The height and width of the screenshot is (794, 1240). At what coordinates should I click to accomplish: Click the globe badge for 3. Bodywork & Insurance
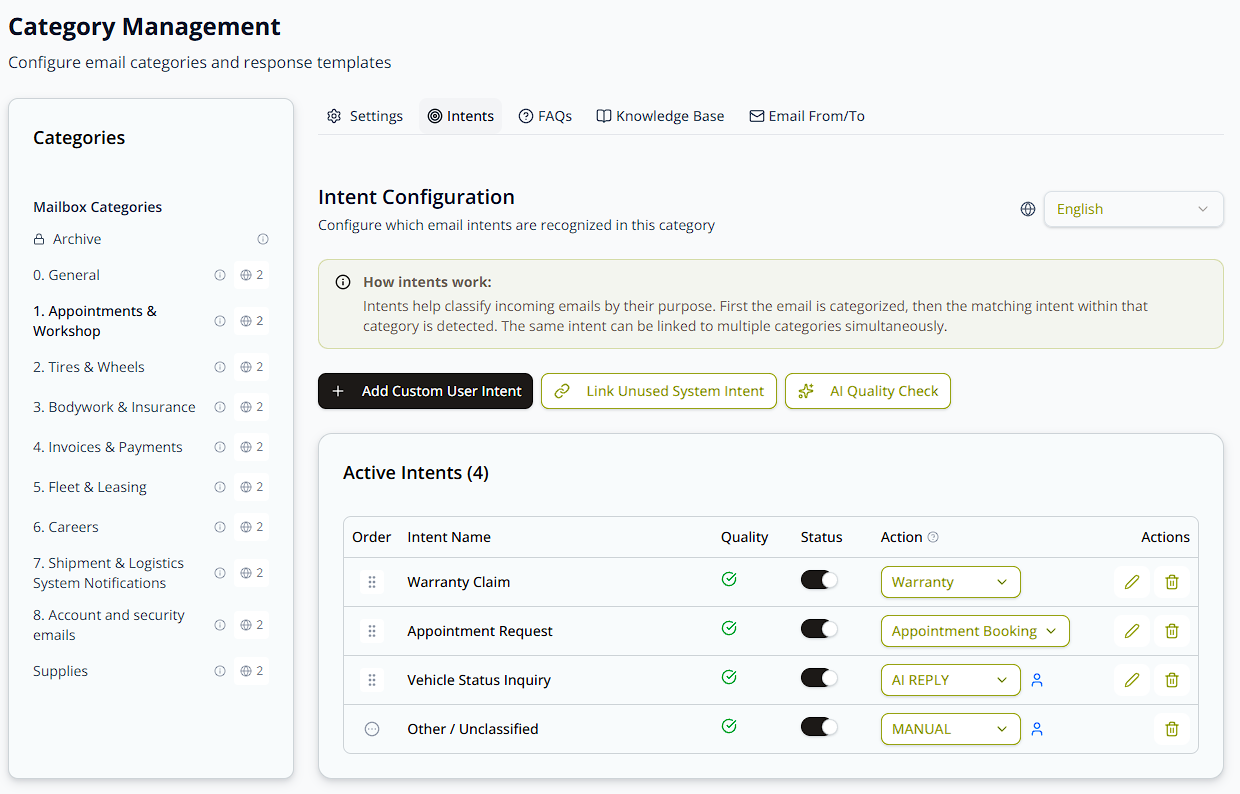pyautogui.click(x=251, y=407)
